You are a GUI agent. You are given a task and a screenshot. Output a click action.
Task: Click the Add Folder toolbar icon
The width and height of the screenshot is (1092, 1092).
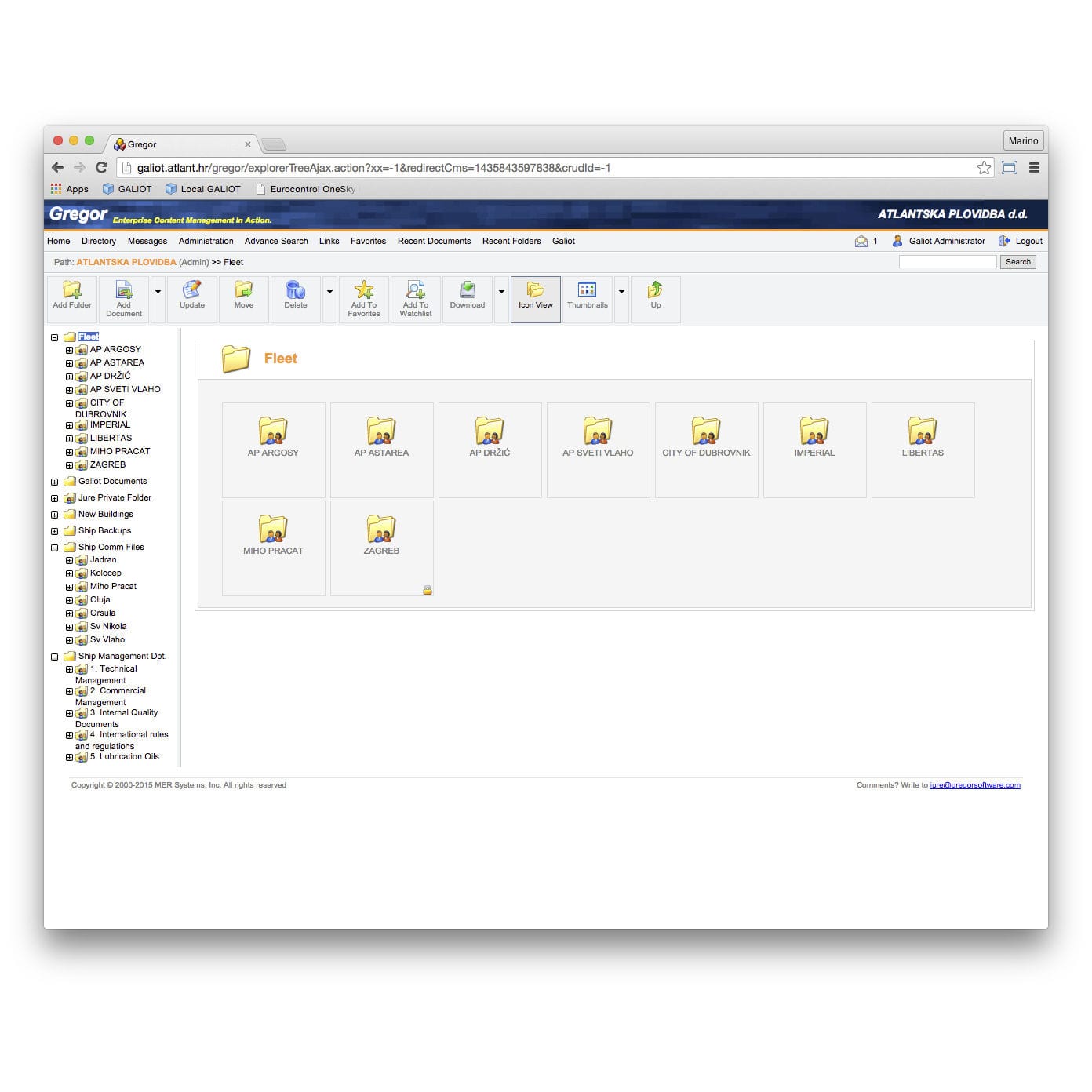(71, 298)
